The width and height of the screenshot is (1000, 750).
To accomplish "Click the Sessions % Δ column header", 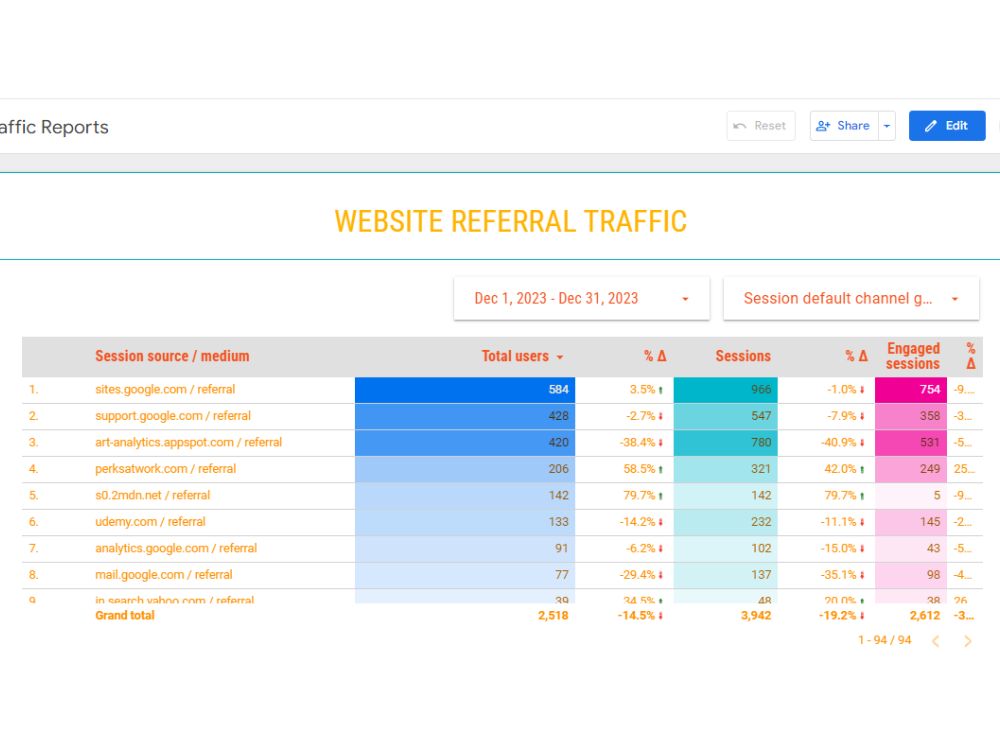I will coord(857,356).
